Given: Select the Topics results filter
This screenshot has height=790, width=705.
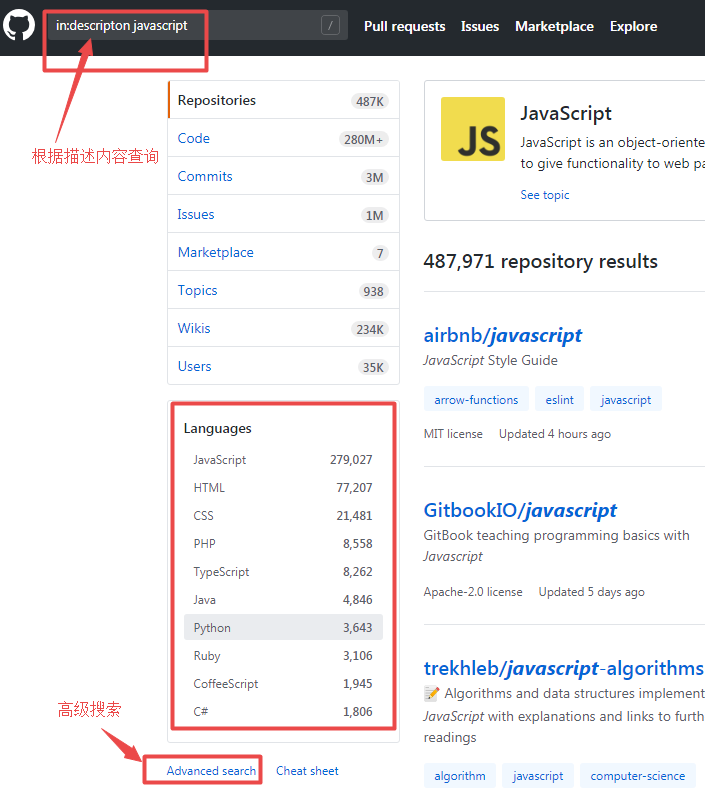Looking at the screenshot, I should [x=284, y=290].
